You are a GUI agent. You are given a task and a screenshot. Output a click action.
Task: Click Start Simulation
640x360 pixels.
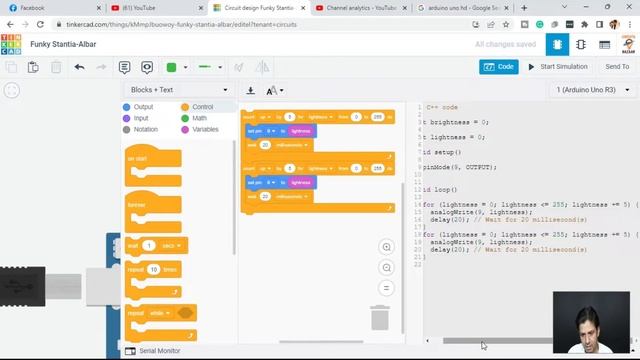tap(558, 67)
